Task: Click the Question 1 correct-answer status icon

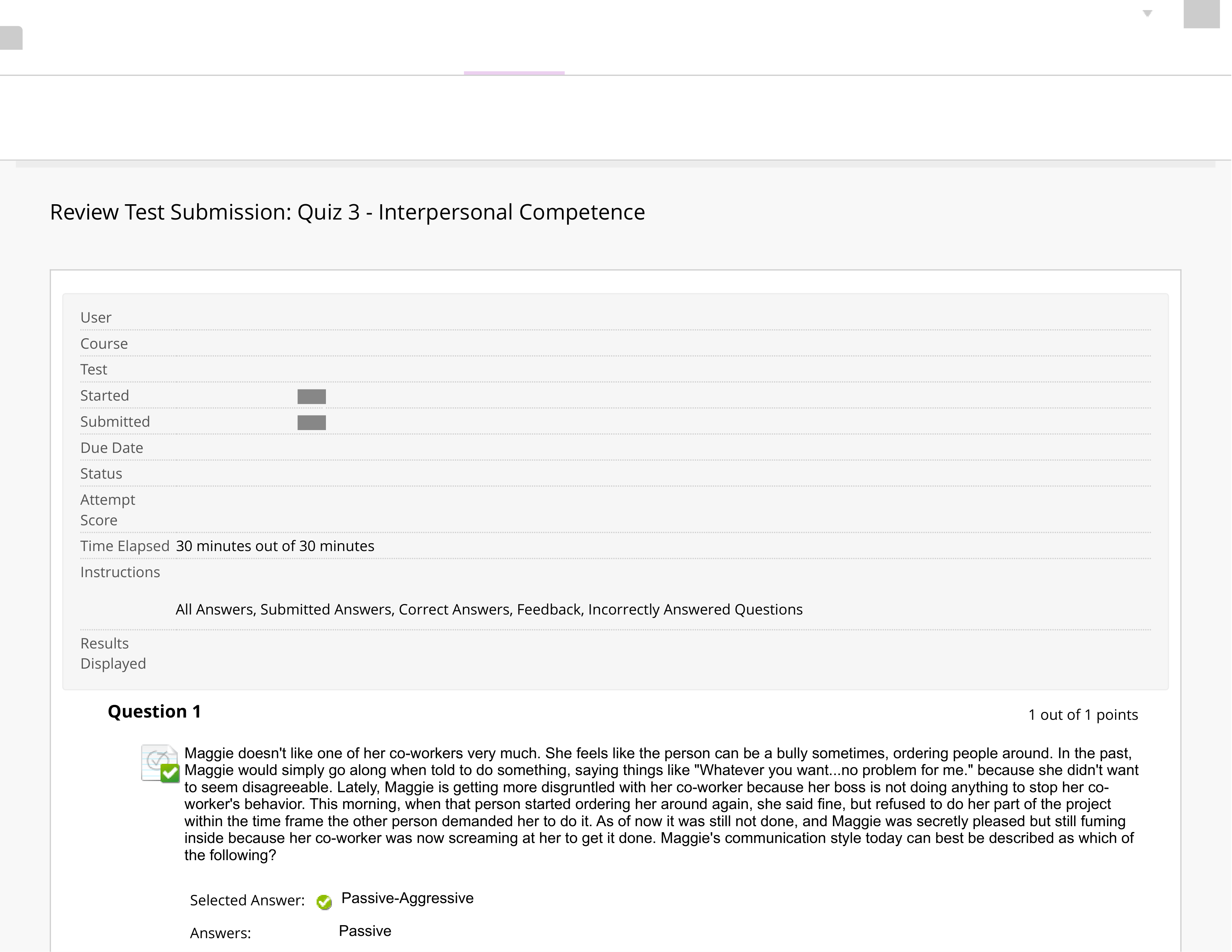Action: 160,763
